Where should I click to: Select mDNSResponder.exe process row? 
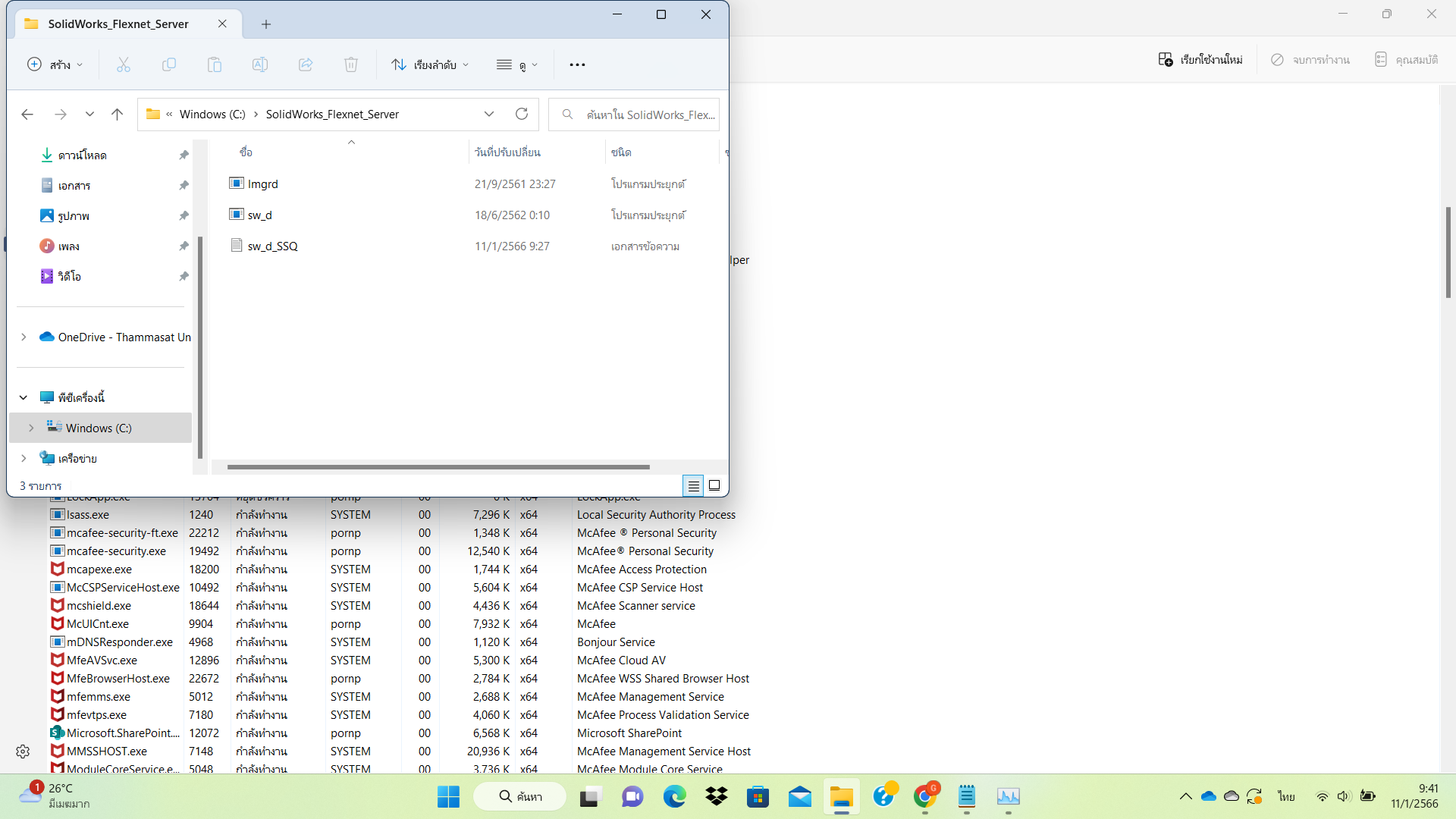pyautogui.click(x=402, y=642)
